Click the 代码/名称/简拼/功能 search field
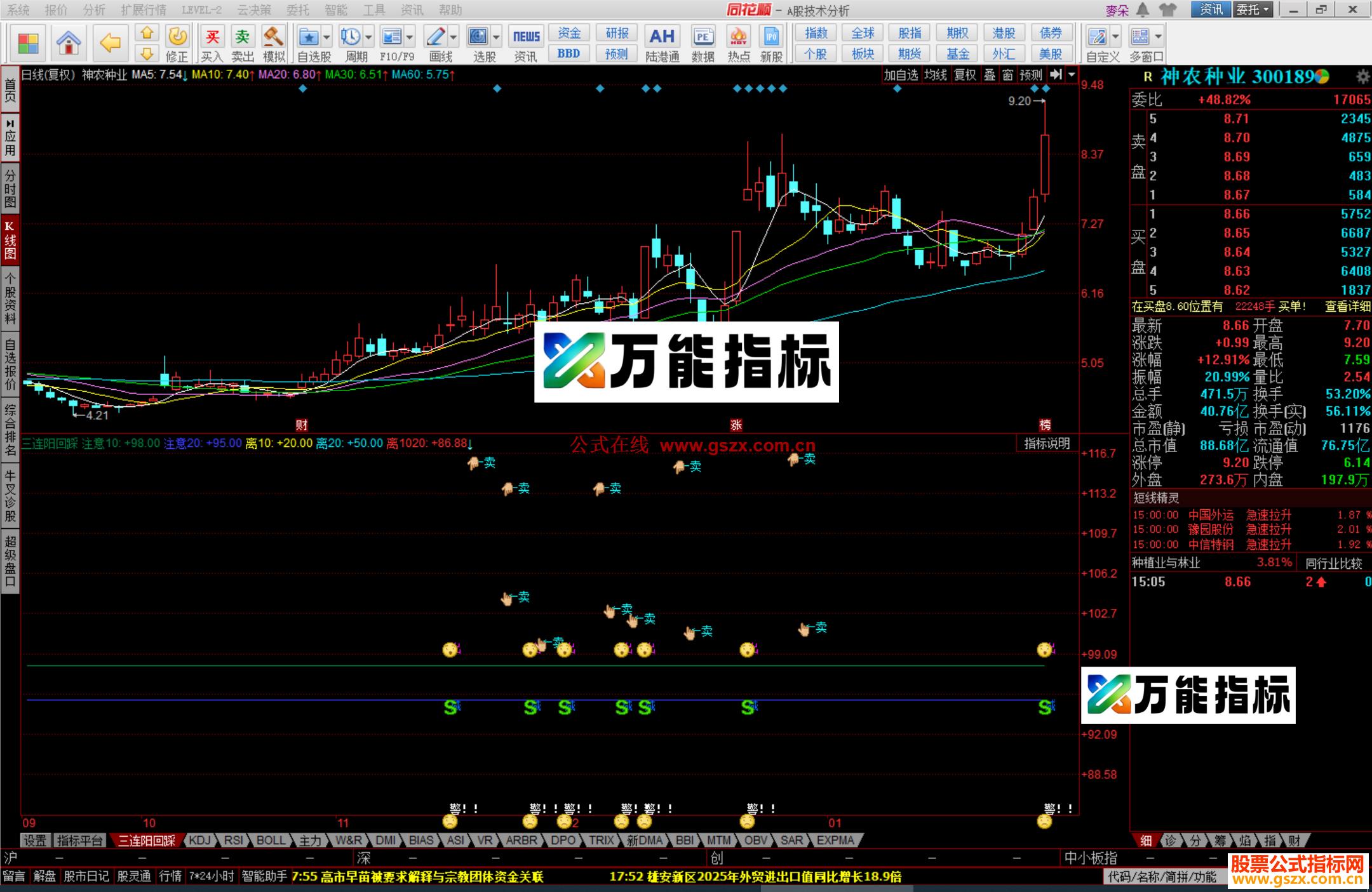 pyautogui.click(x=1162, y=877)
